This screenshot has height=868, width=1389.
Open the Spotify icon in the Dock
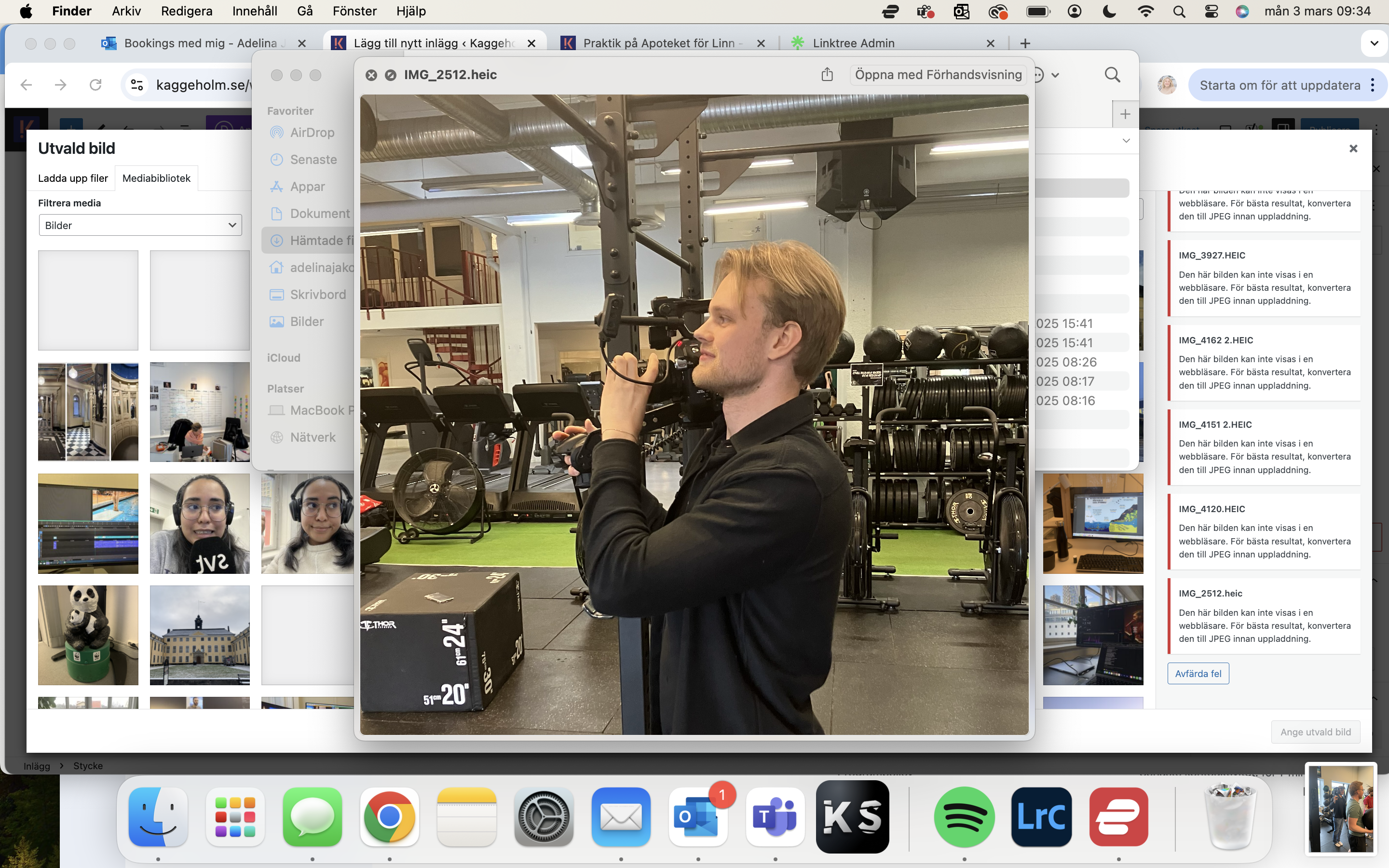coord(964,816)
